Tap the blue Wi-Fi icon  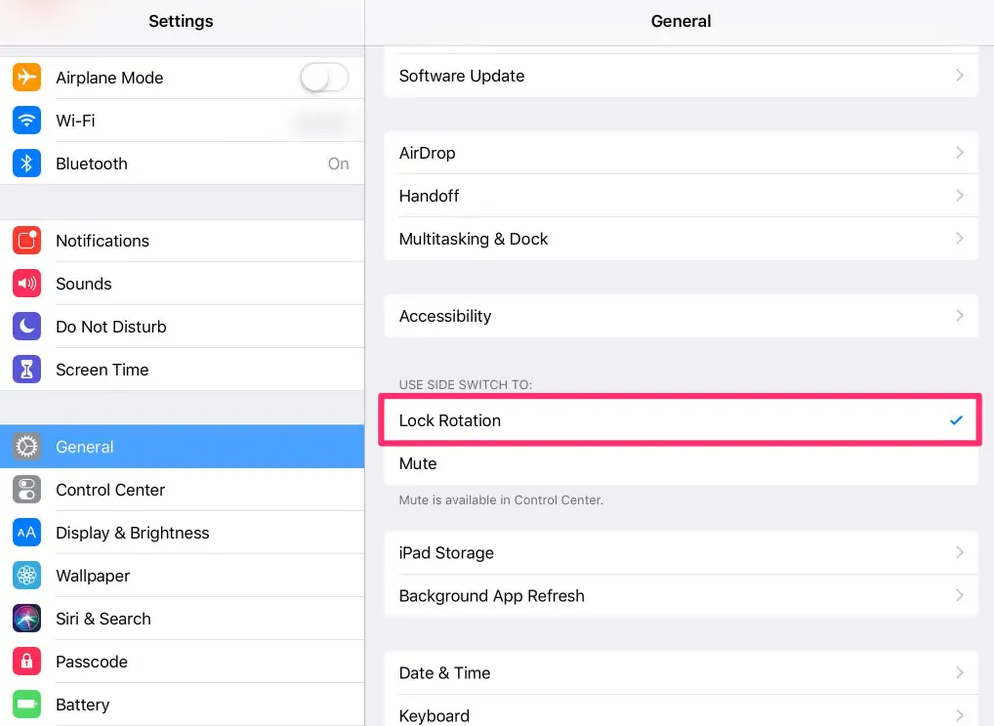click(x=27, y=121)
